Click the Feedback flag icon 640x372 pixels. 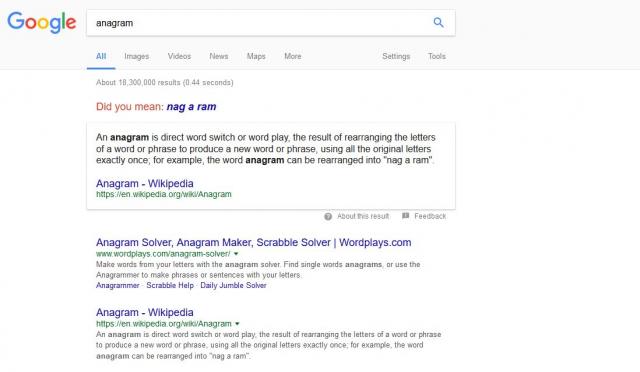[x=405, y=216]
